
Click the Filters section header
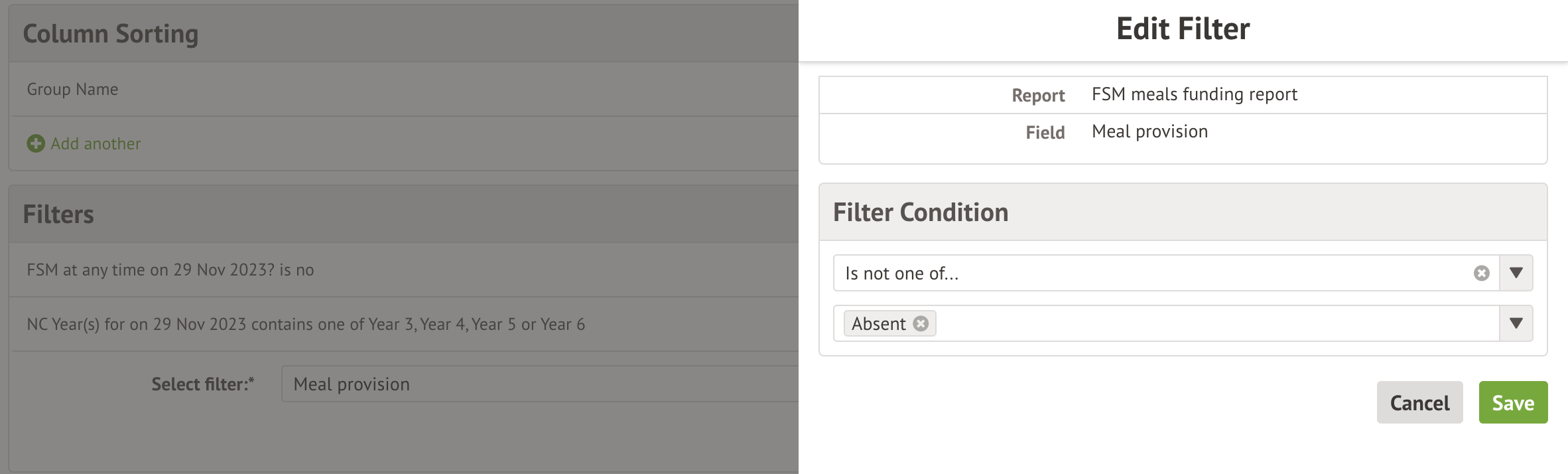pyautogui.click(x=58, y=214)
